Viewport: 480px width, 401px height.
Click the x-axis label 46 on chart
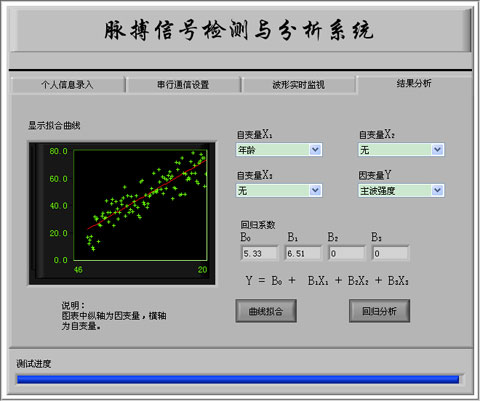pos(78,270)
